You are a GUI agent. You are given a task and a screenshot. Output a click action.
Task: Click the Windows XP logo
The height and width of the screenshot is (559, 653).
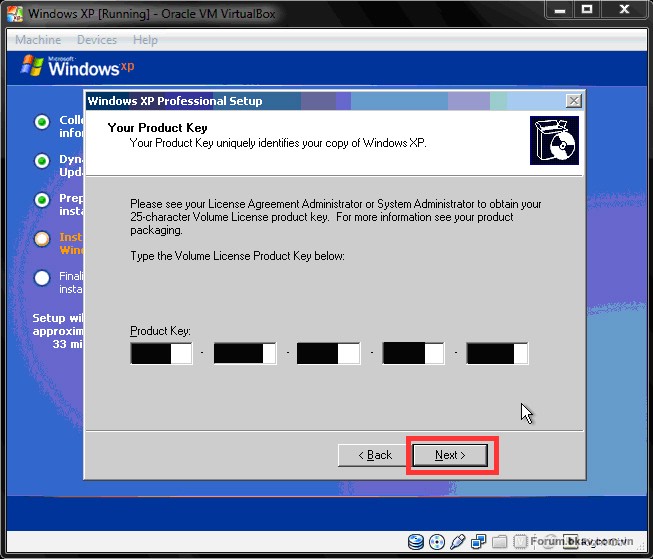(78, 67)
